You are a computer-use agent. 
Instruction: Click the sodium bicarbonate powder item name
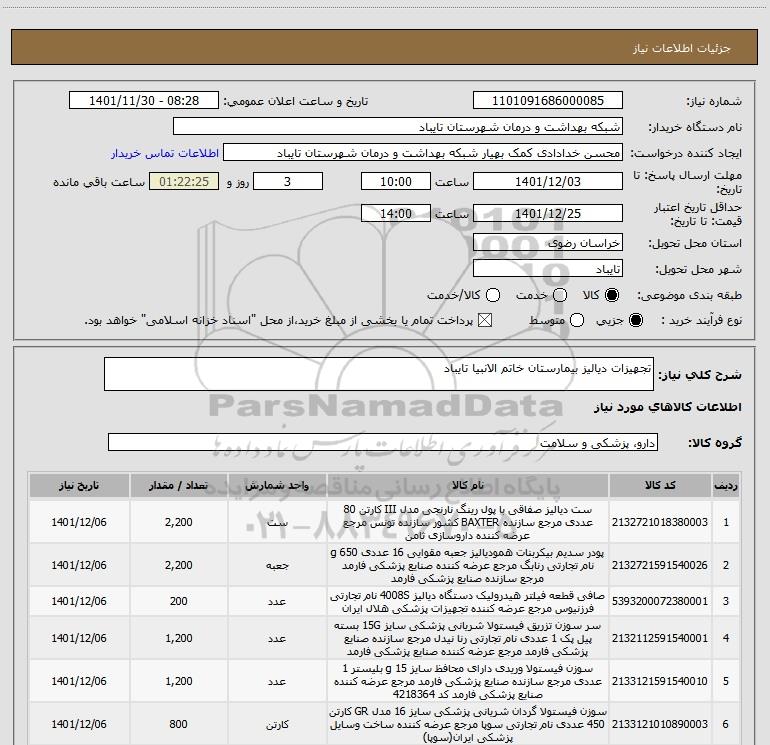(x=468, y=565)
